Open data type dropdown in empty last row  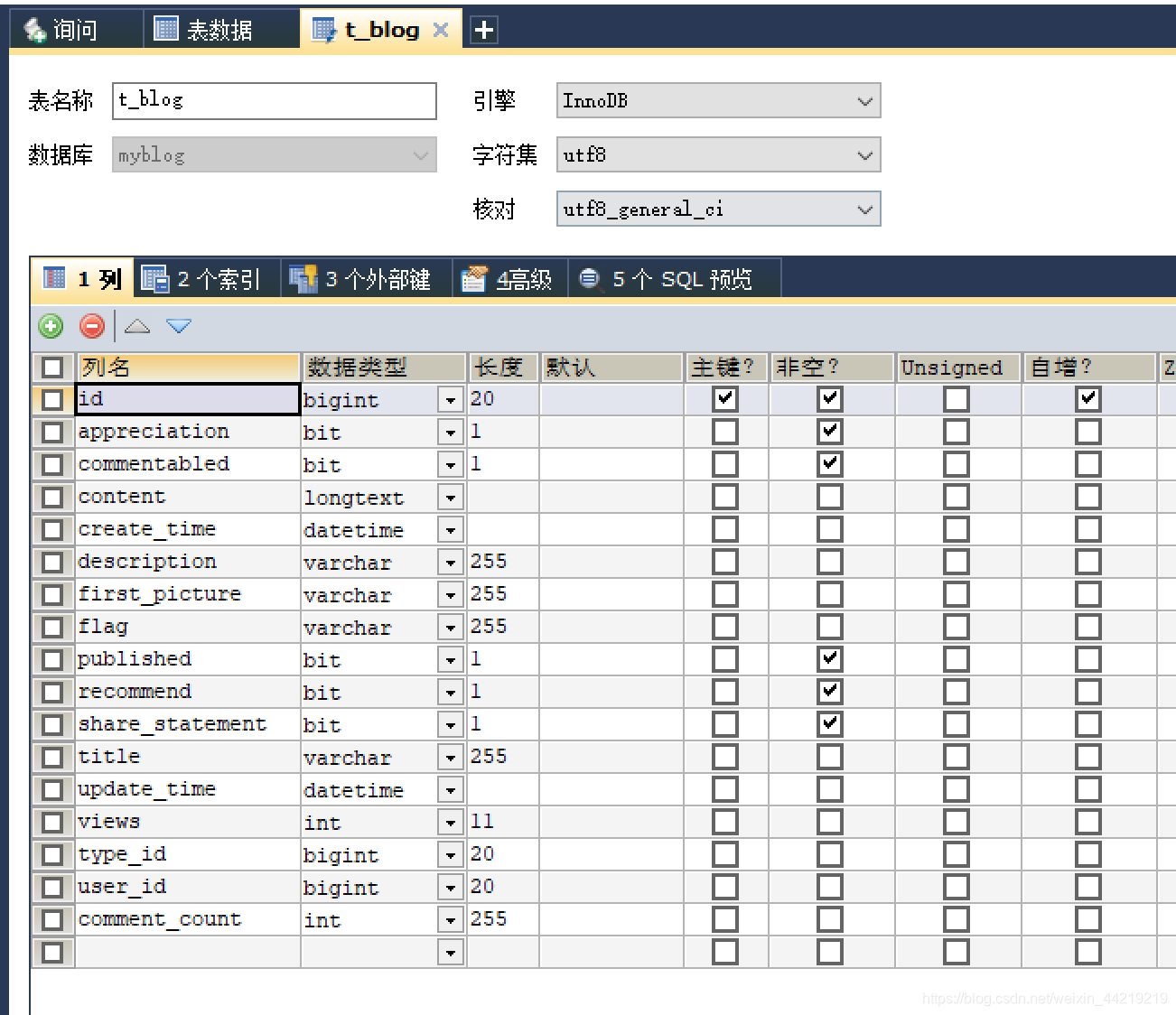451,953
